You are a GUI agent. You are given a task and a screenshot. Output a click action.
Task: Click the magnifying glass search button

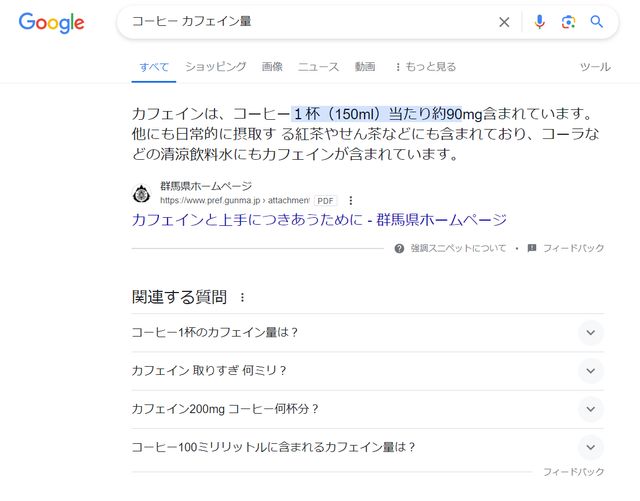point(597,22)
